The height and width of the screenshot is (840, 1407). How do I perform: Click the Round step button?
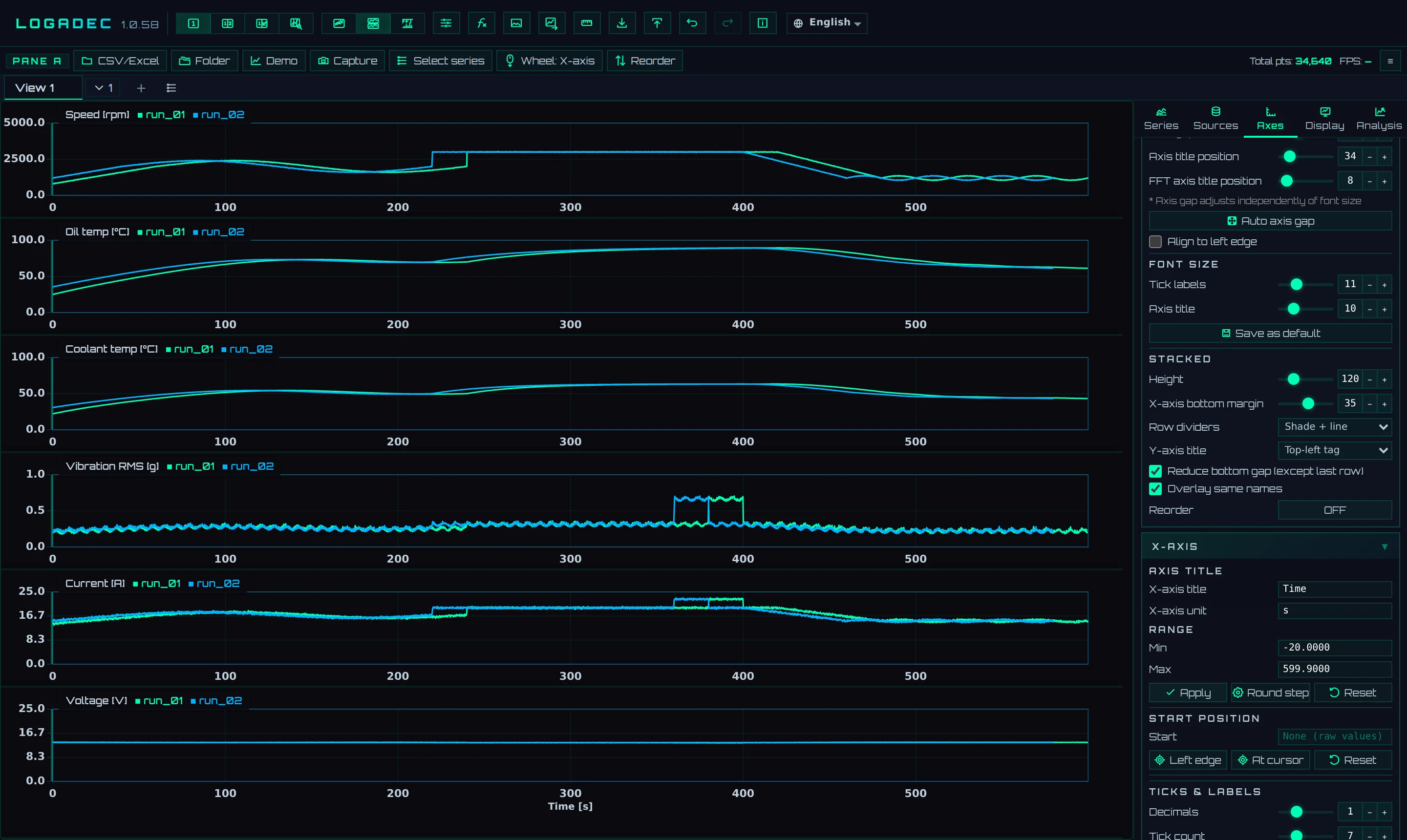[x=1270, y=693]
